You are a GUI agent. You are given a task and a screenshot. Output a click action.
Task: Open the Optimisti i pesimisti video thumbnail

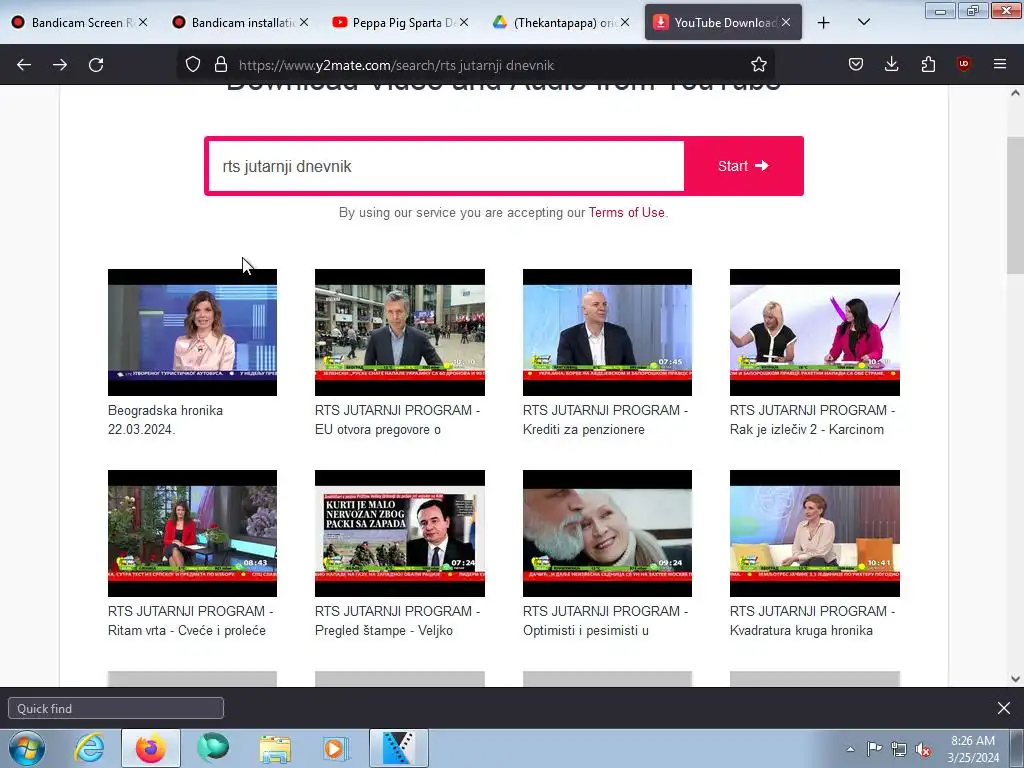coord(607,534)
